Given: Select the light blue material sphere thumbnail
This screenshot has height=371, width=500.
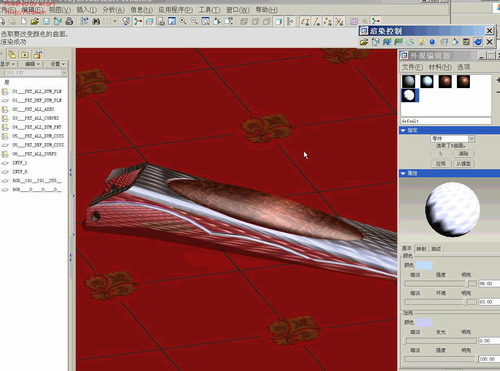Looking at the screenshot, I should (x=427, y=81).
